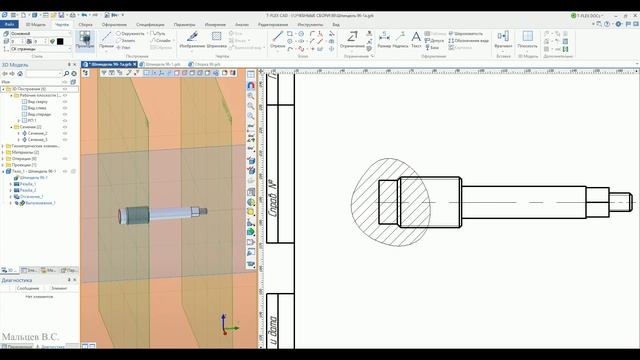Click the home icon in 3D Модель panel
The height and width of the screenshot is (360, 640).
pos(20,73)
